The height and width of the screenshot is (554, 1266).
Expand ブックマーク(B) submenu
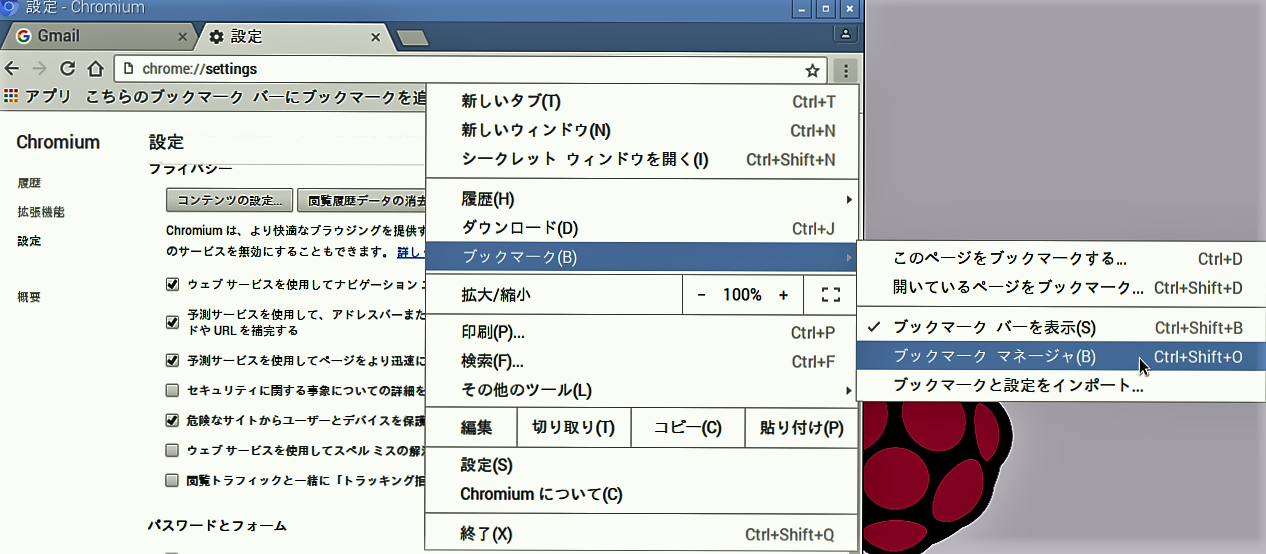[x=642, y=257]
